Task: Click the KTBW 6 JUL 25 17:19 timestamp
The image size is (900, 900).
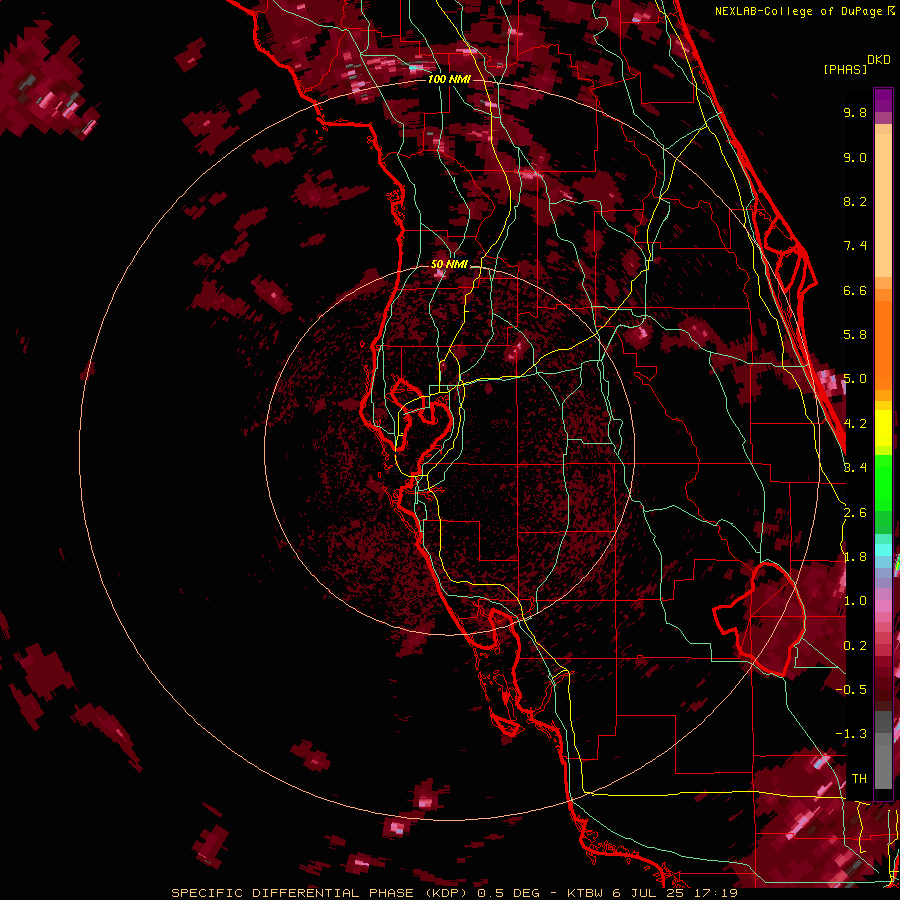Action: click(x=652, y=893)
